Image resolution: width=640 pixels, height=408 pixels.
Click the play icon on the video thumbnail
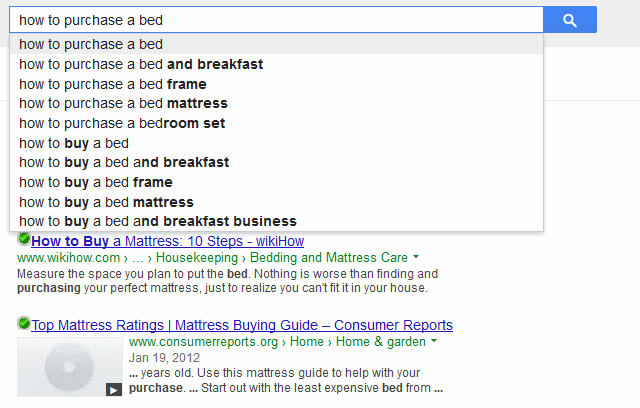(x=114, y=390)
